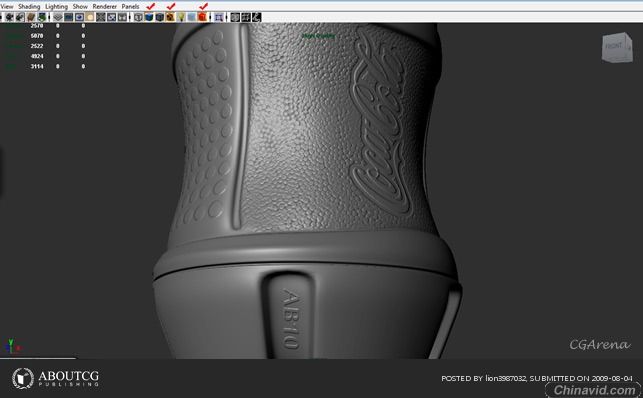This screenshot has height=398, width=643.
Task: Click the camera bookmarks icon
Action: point(31,17)
